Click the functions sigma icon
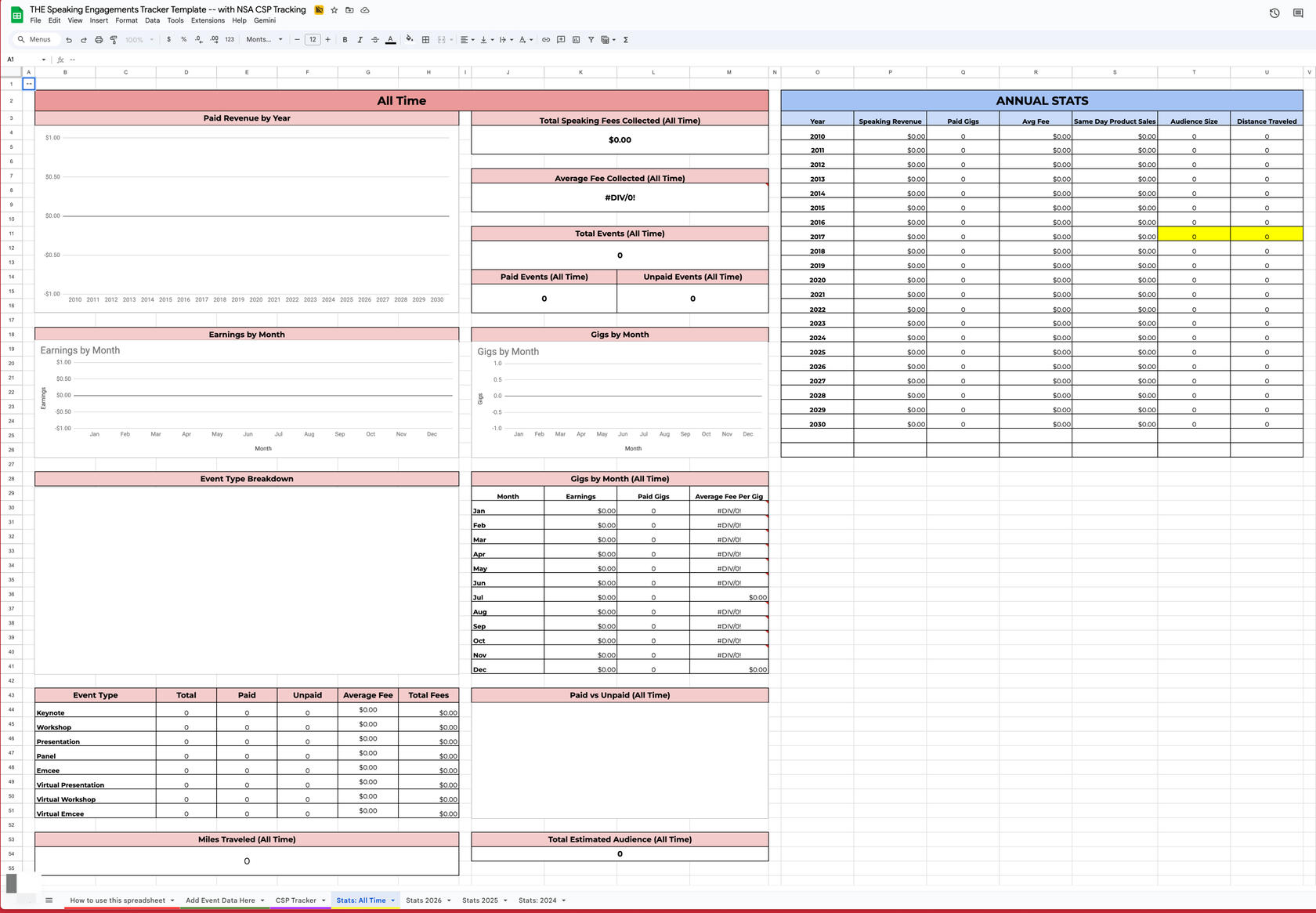The height and width of the screenshot is (913, 1316). [x=626, y=40]
